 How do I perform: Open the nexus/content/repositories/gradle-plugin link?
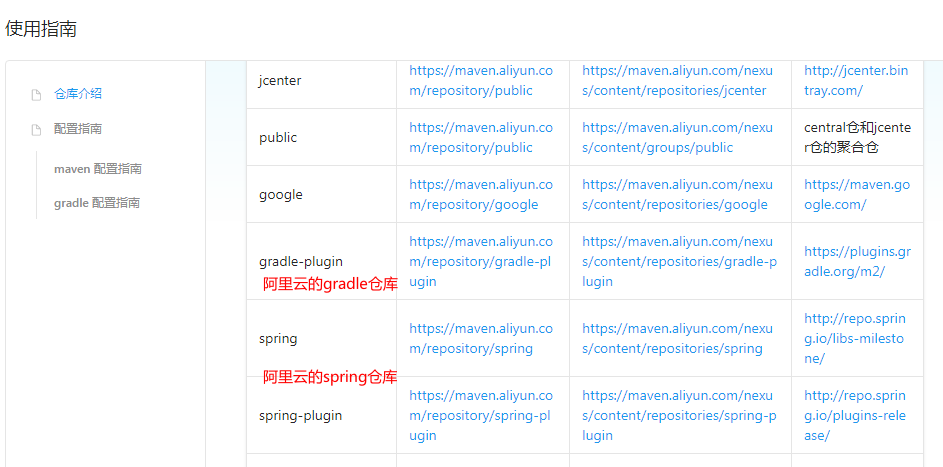[680, 261]
